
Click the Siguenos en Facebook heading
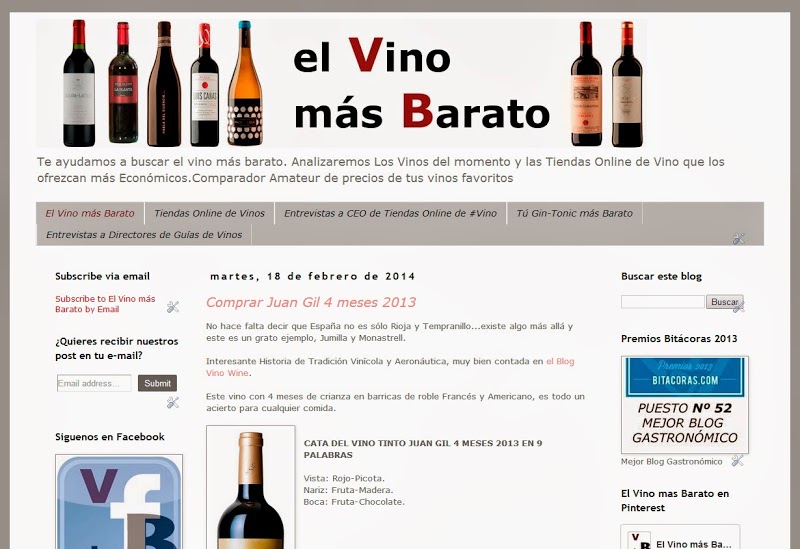tap(110, 437)
